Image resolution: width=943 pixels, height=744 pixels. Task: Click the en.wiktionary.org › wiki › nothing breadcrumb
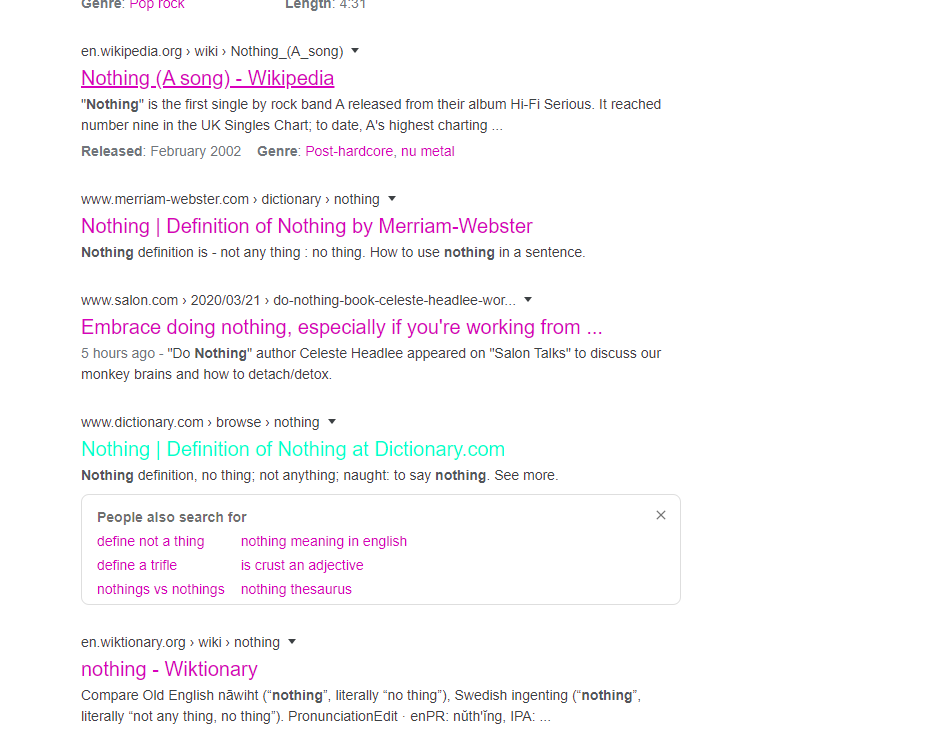pos(180,642)
